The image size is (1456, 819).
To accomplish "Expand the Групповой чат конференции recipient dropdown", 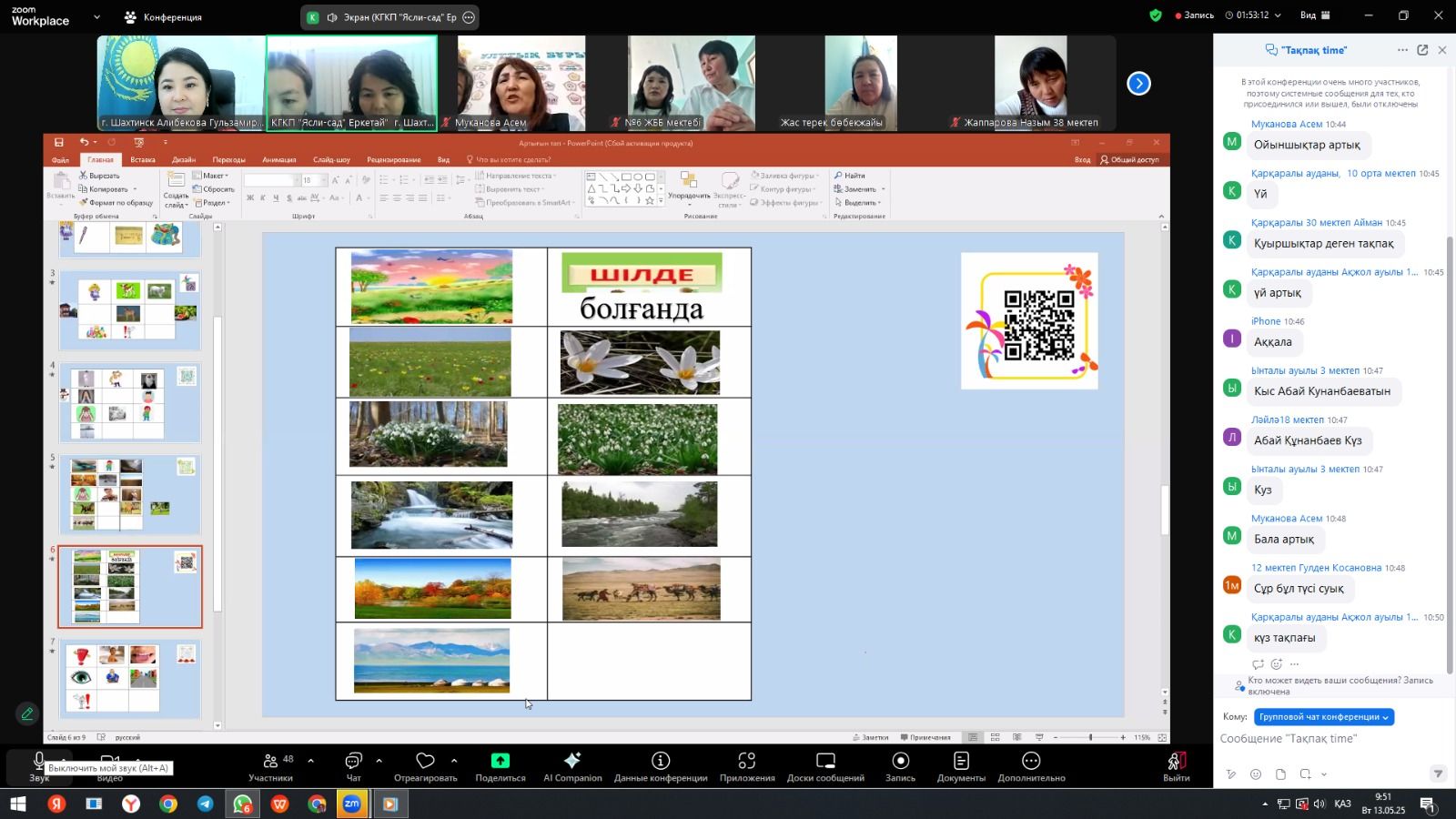I will coord(1324,717).
